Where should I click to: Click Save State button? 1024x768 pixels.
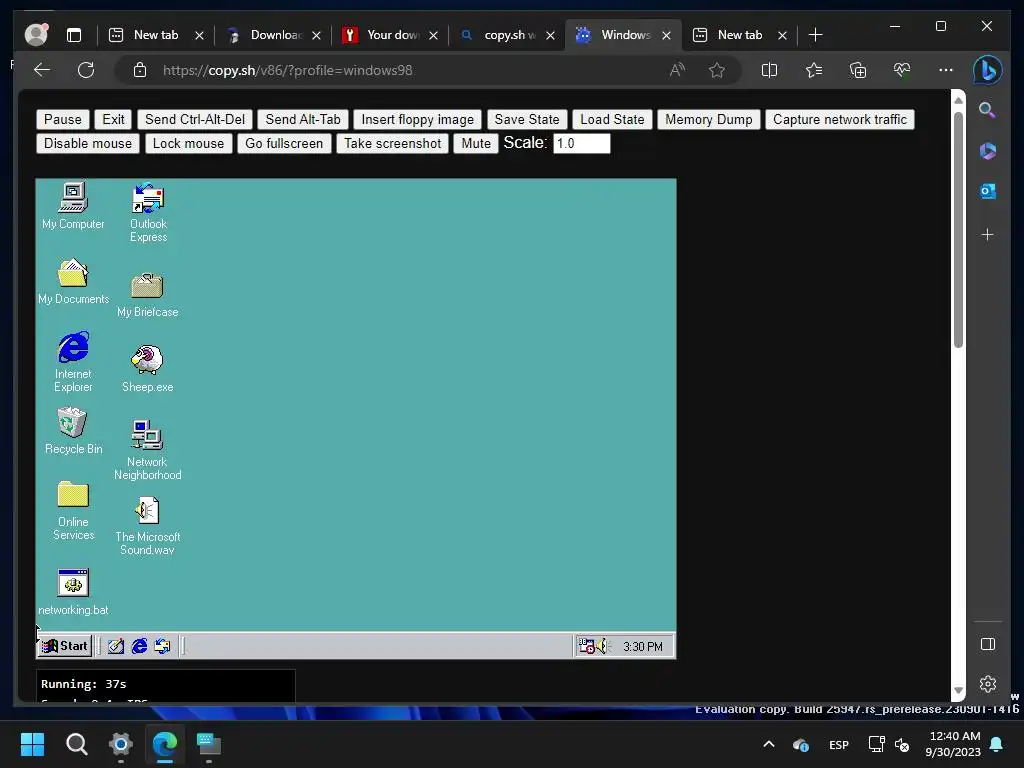526,120
